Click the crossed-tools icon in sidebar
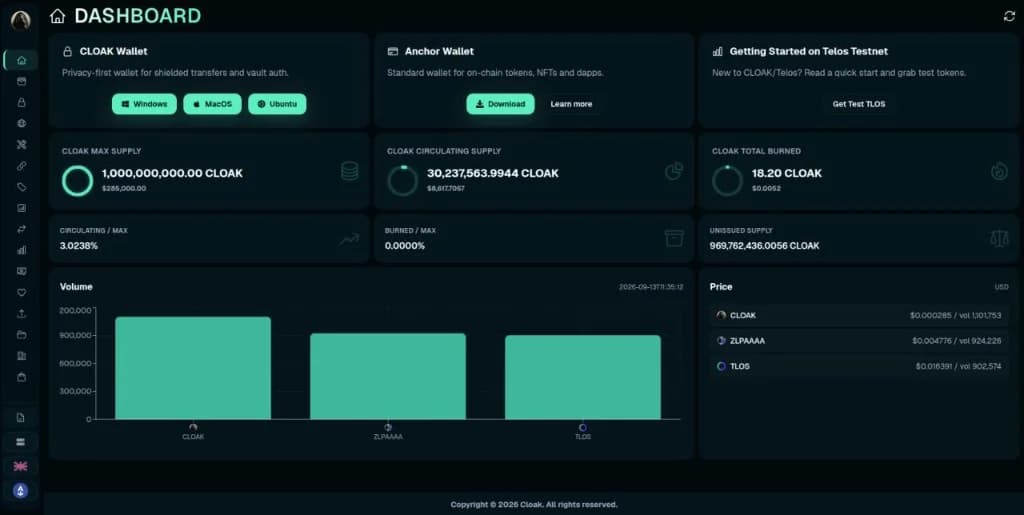 pos(21,145)
